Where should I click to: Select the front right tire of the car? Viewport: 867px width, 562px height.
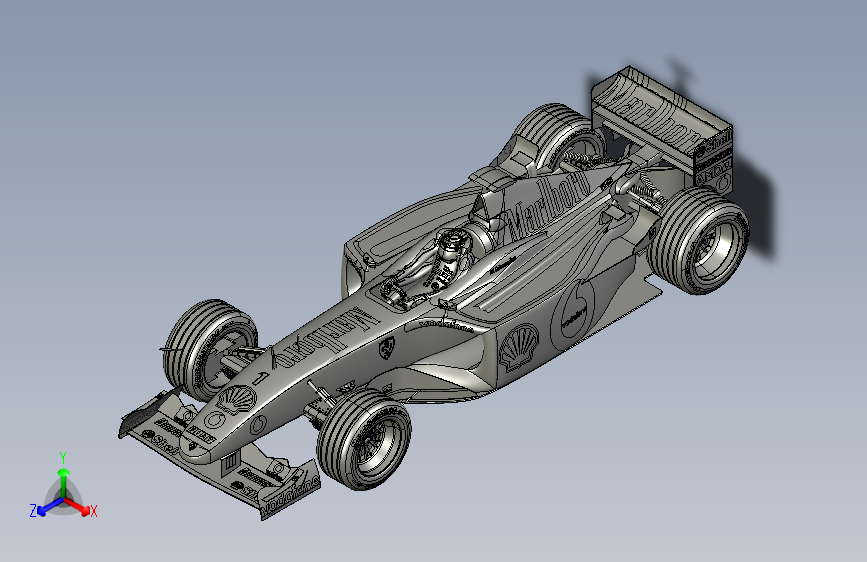click(x=364, y=438)
